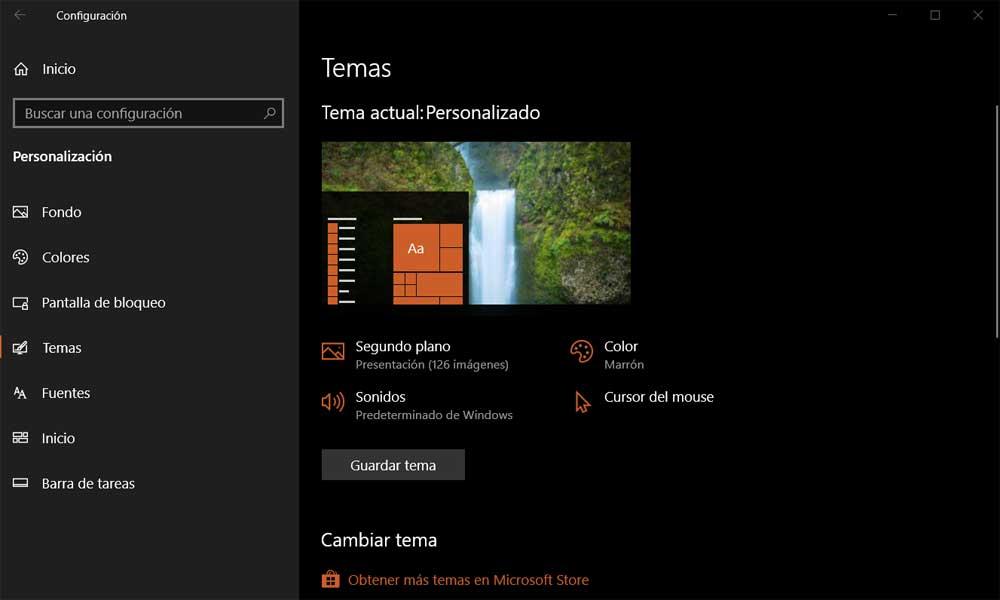Open Obtener más temas en Microsoft Store
The image size is (1000, 600).
[468, 580]
